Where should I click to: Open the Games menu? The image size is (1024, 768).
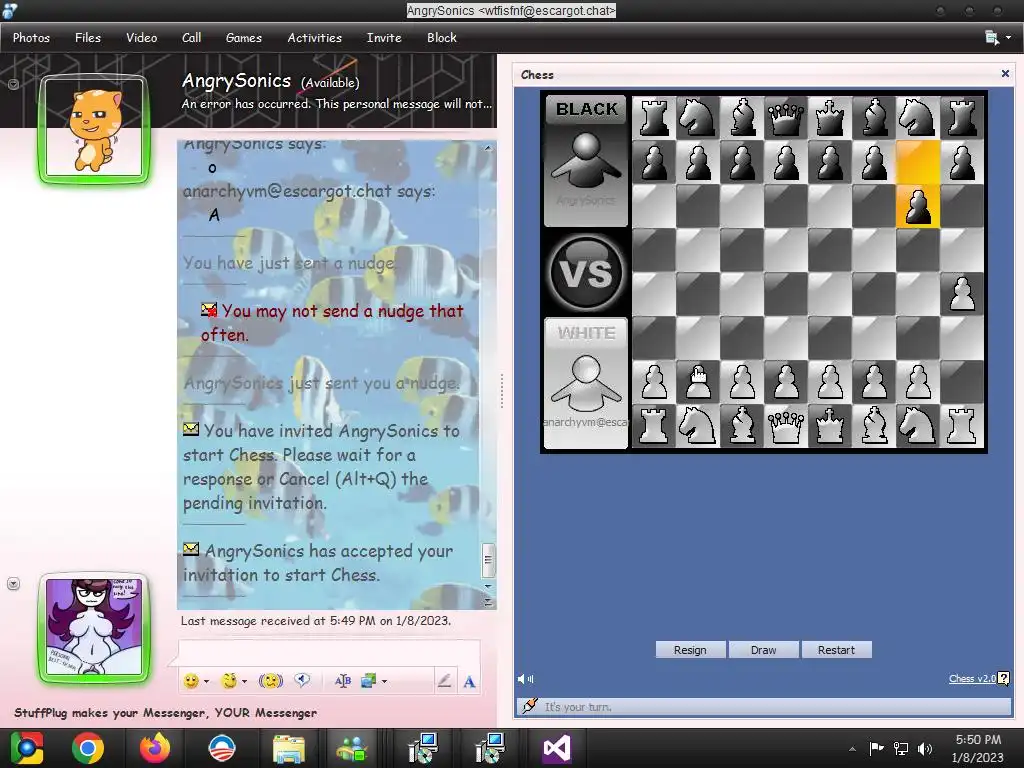coord(244,38)
